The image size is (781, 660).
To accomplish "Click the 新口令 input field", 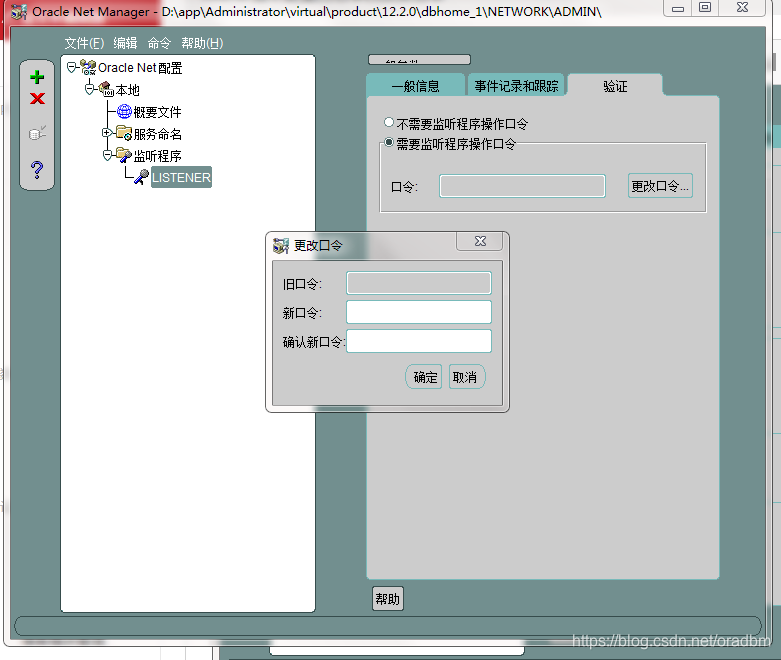I will click(419, 312).
